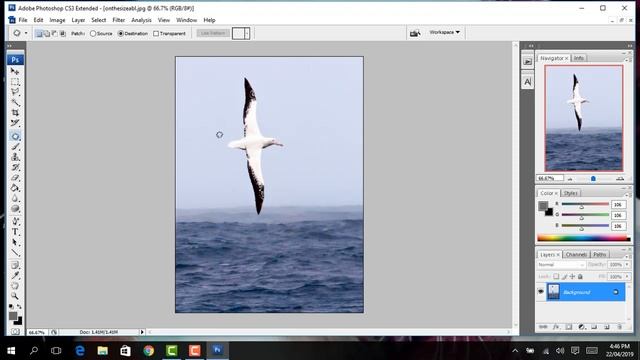Open the pattern picker dropdown arrow
Image resolution: width=640 pixels, height=360 pixels.
pos(247,33)
